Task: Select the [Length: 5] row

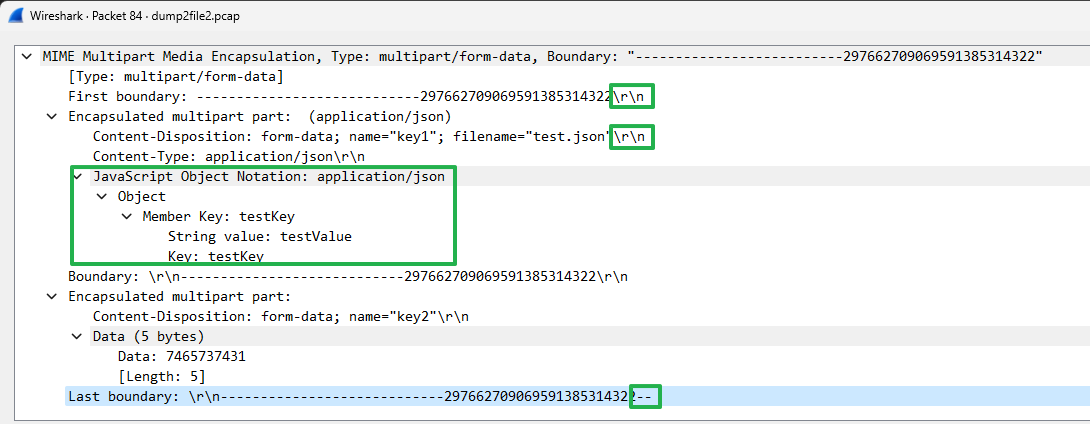Action: tap(161, 376)
